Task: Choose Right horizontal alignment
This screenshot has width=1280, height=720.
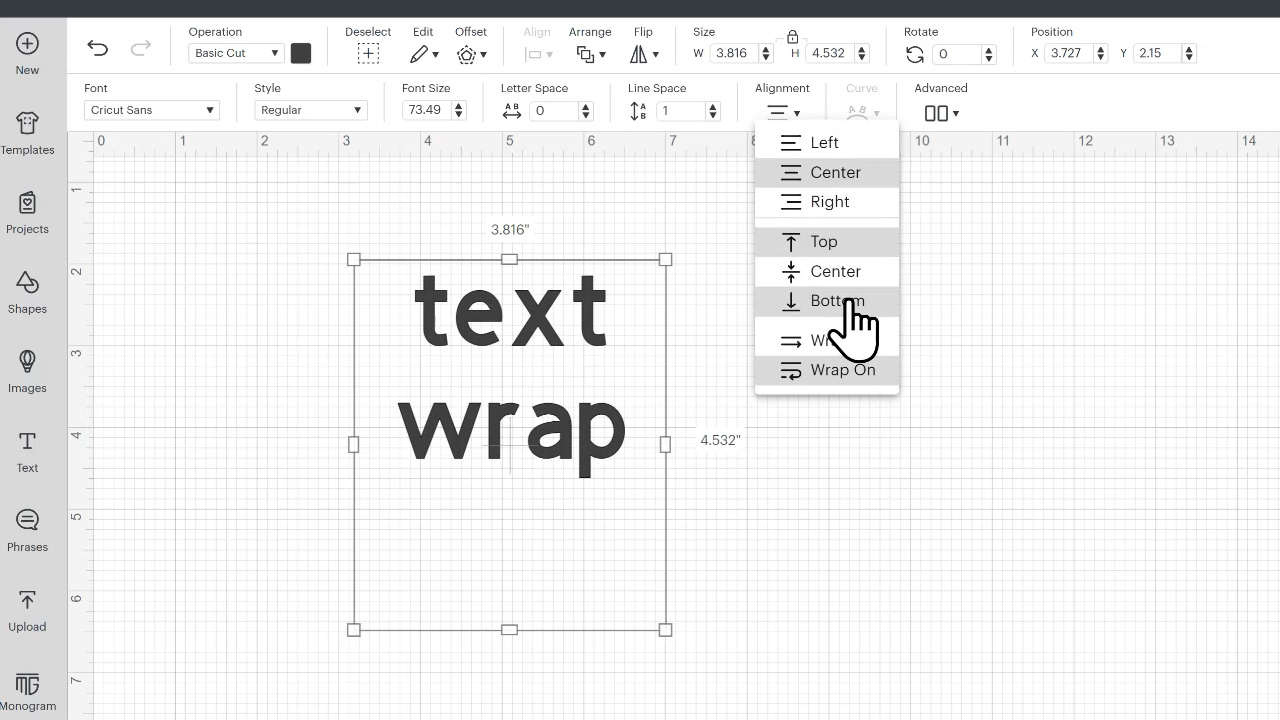Action: click(827, 202)
